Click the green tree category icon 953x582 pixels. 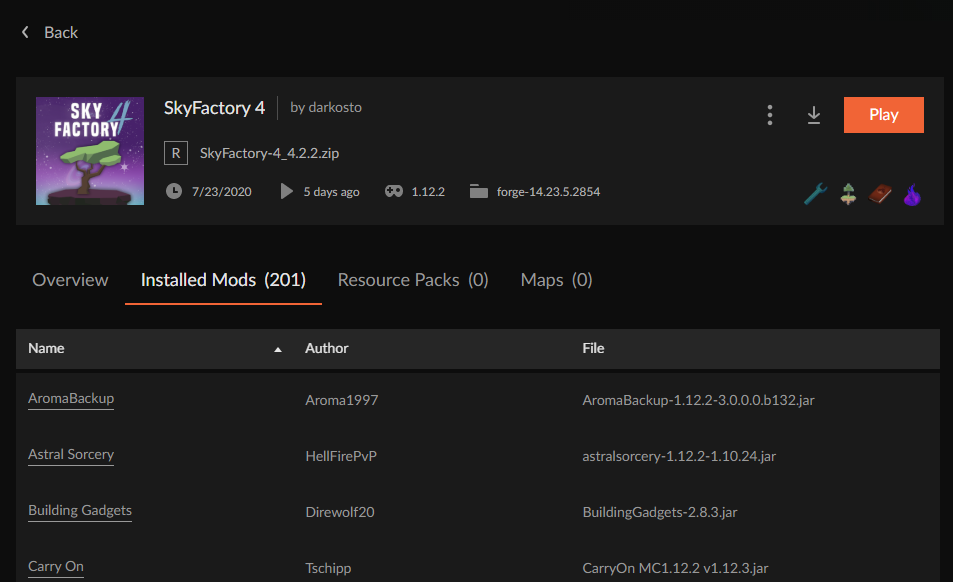[x=848, y=194]
